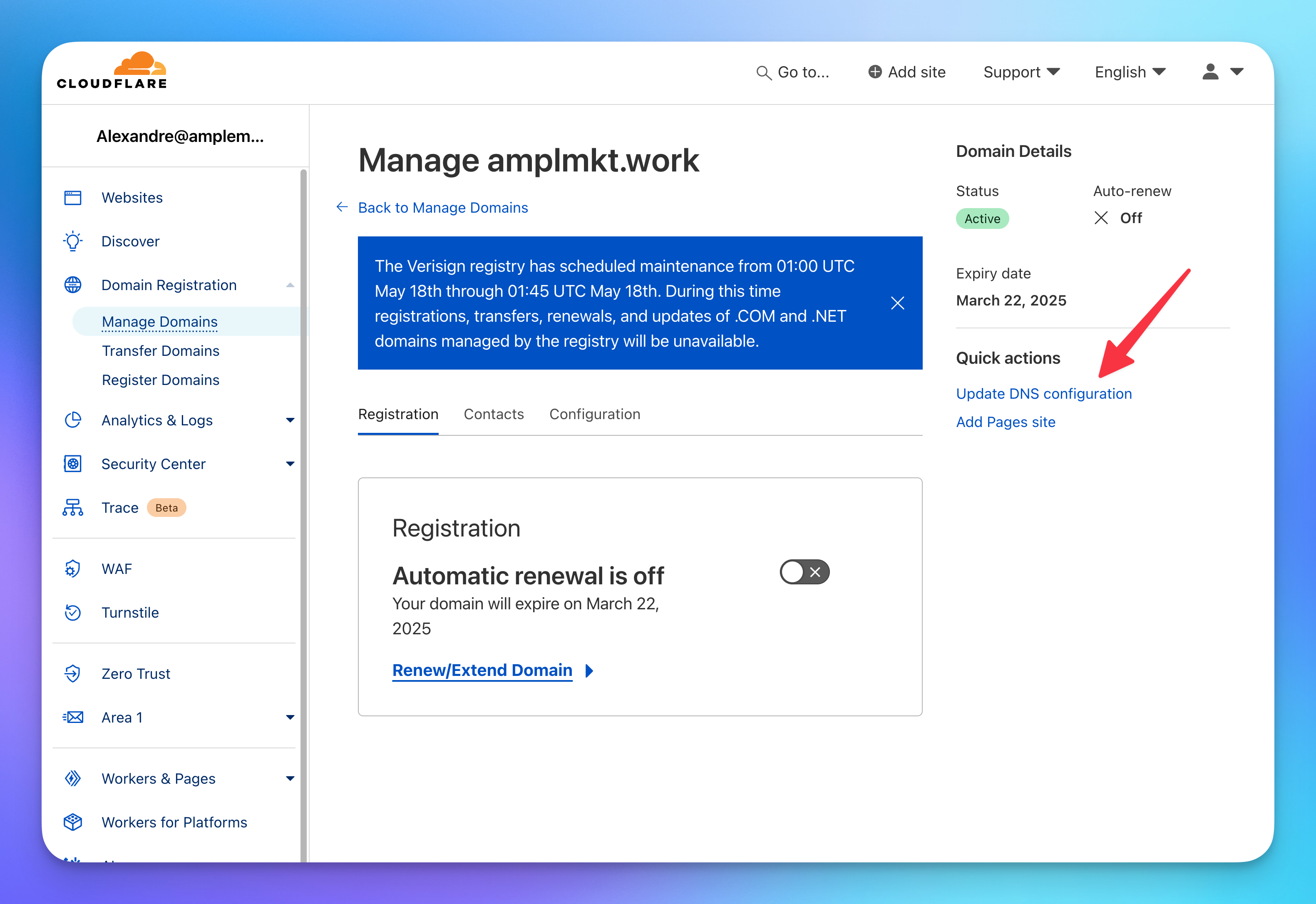The image size is (1316, 904).
Task: Click the Zero Trust shield icon
Action: coord(72,673)
